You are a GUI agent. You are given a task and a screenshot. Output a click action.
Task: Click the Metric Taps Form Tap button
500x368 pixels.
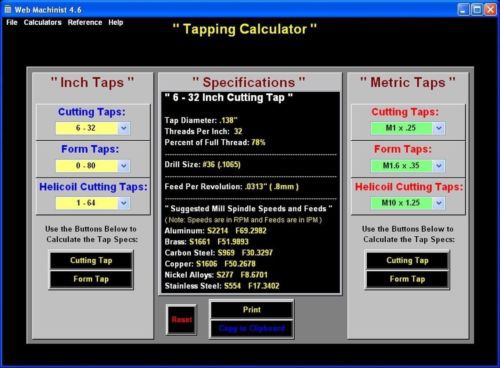[x=407, y=279]
